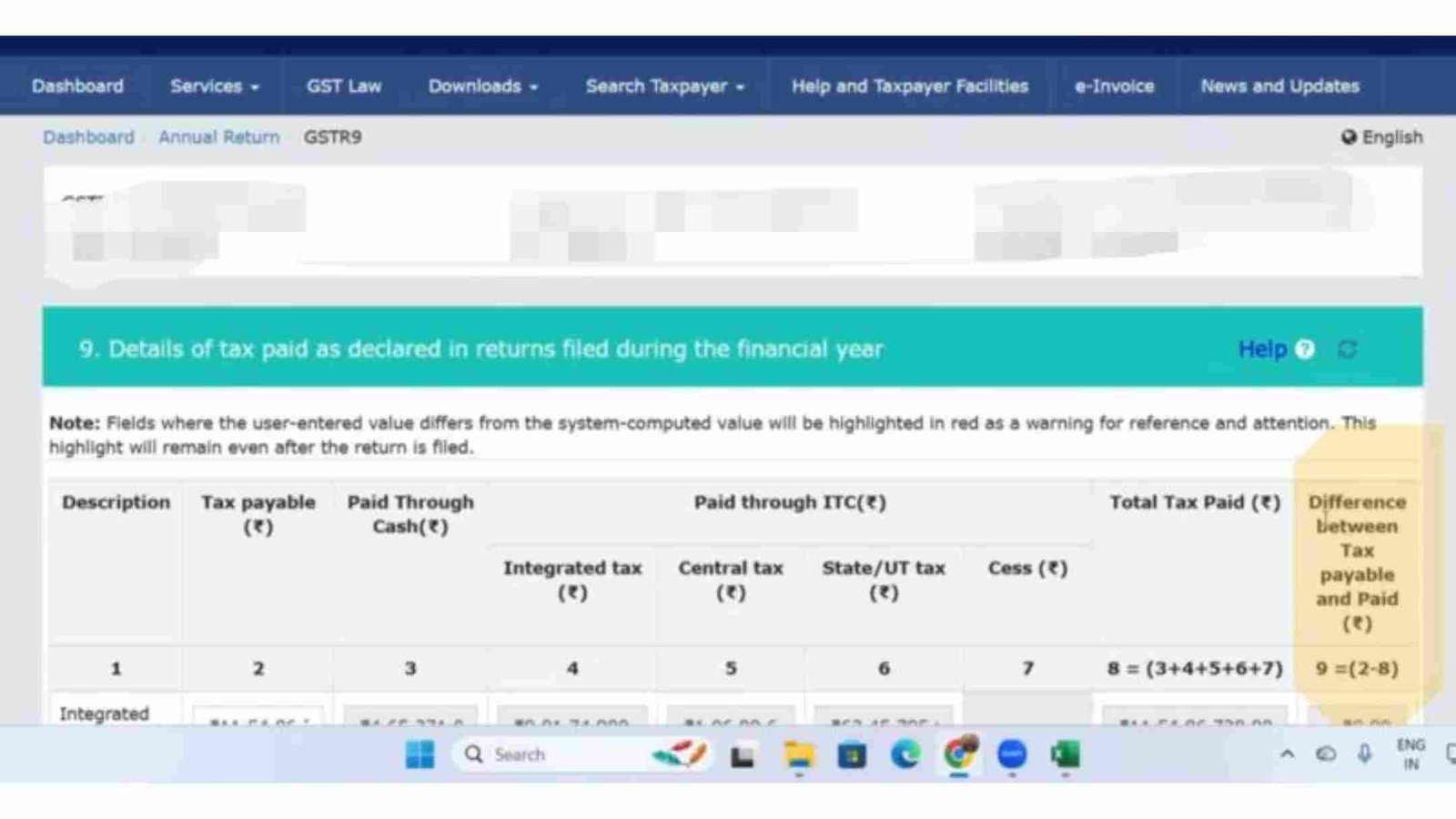Viewport: 1456px width, 819px height.
Task: Click the microphone icon in system tray
Action: click(1364, 754)
